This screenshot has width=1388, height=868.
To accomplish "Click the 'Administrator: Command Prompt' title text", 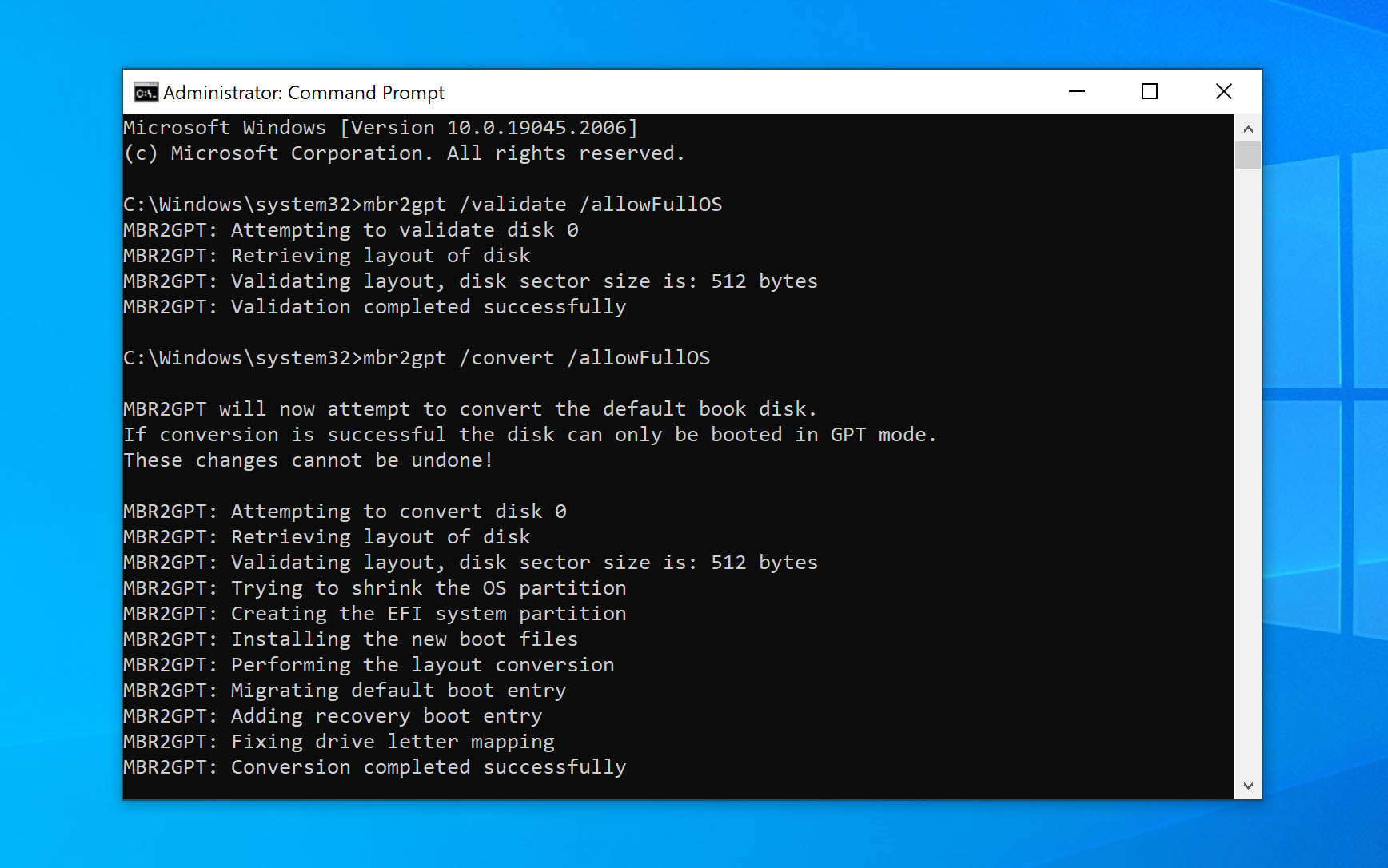I will click(x=304, y=93).
